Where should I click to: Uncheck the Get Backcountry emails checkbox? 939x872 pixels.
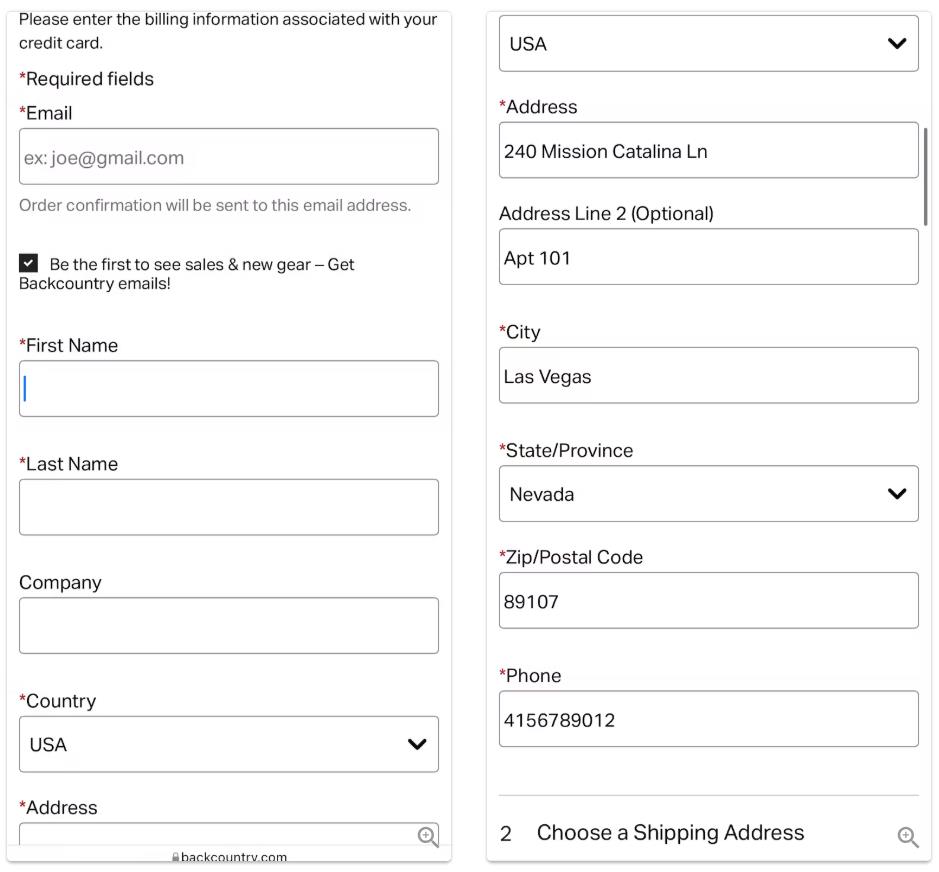(29, 263)
